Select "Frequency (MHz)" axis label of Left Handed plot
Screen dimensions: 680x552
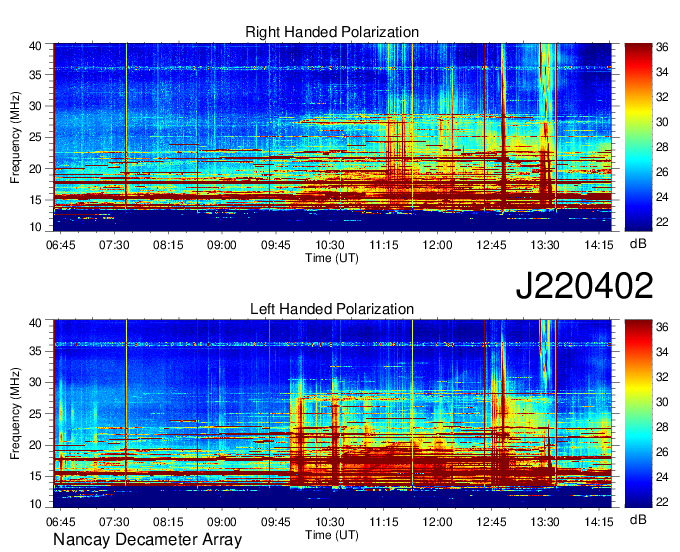15,414
